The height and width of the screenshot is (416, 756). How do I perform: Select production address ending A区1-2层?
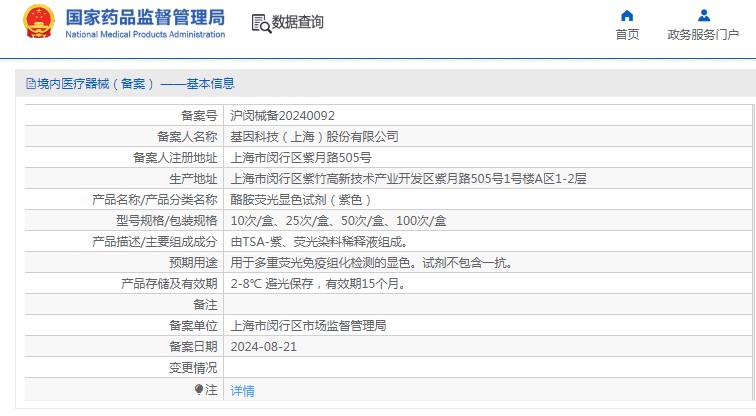(408, 179)
